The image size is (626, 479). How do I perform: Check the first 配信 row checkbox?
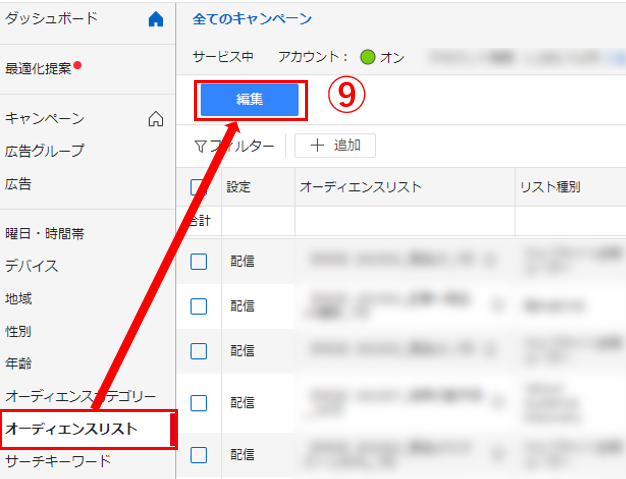[199, 261]
